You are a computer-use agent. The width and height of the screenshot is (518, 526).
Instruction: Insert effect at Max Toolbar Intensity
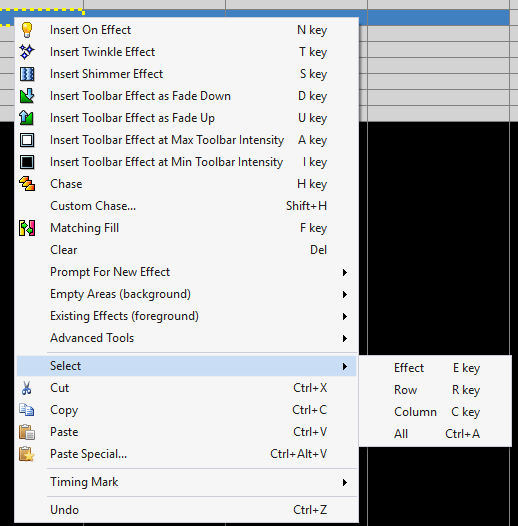(x=186, y=140)
